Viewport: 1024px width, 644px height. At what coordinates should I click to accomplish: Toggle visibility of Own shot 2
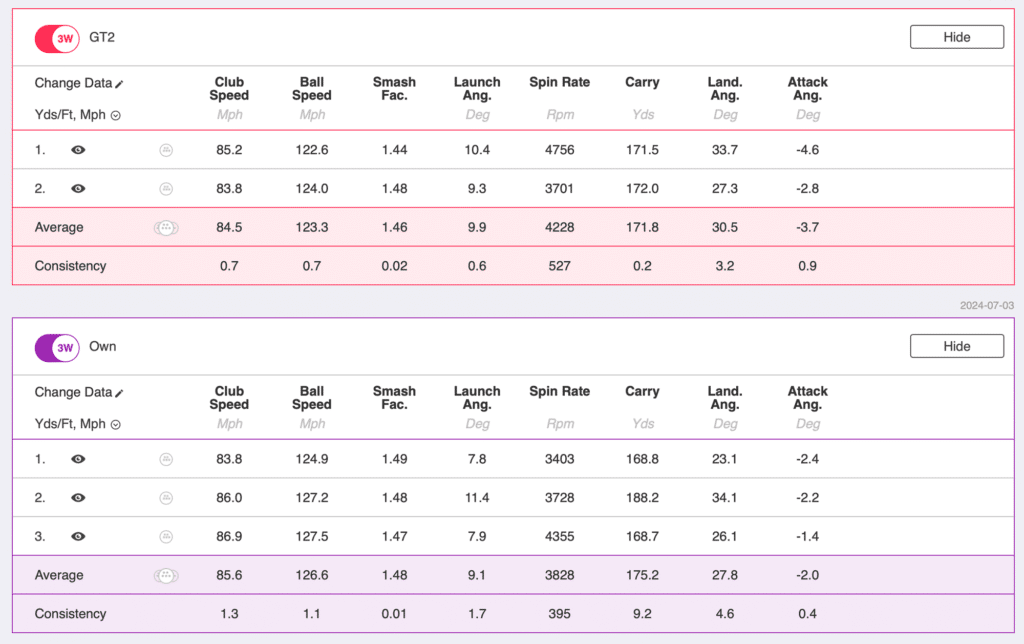(x=78, y=498)
